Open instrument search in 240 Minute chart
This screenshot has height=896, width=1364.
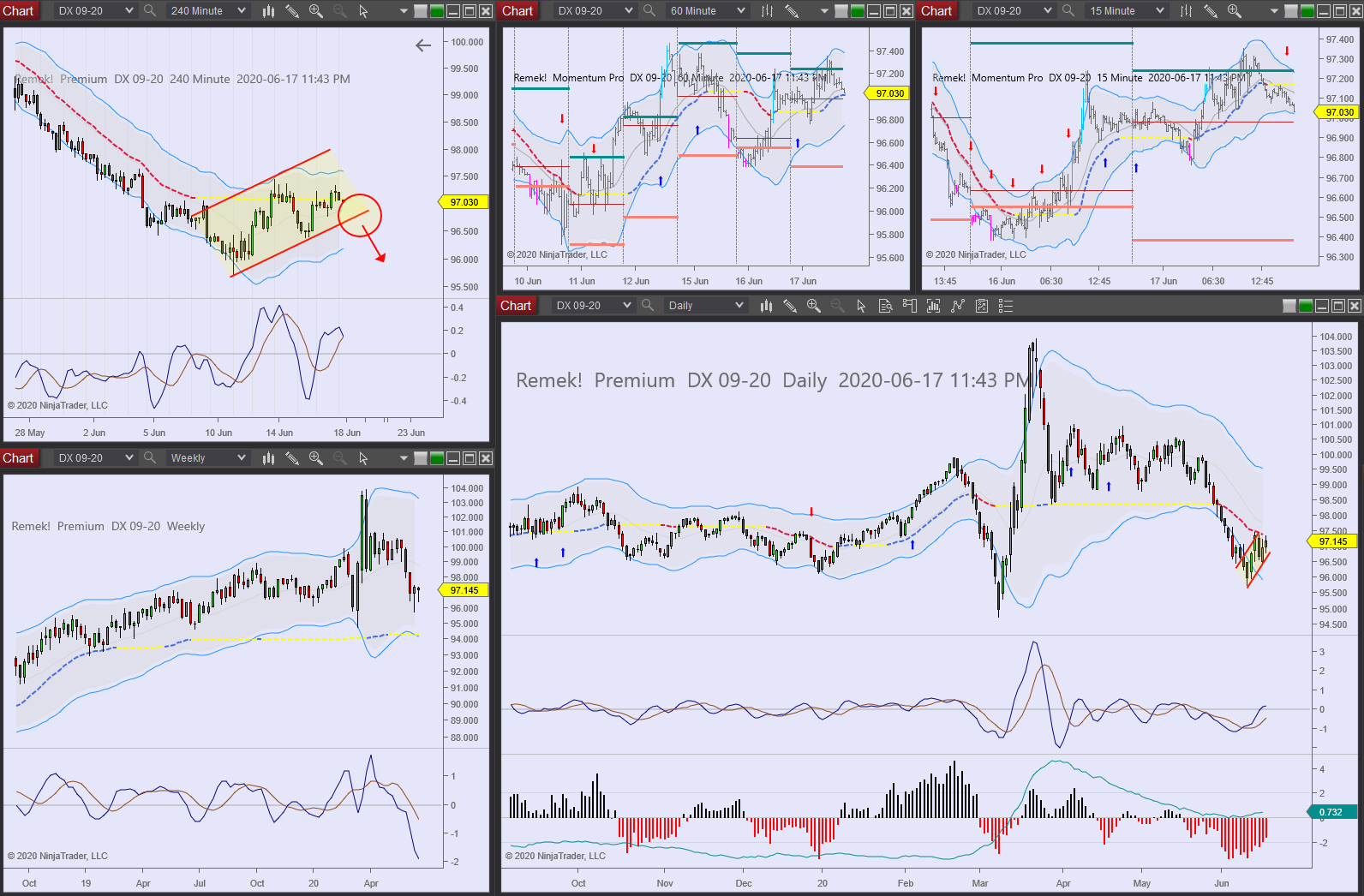click(150, 11)
